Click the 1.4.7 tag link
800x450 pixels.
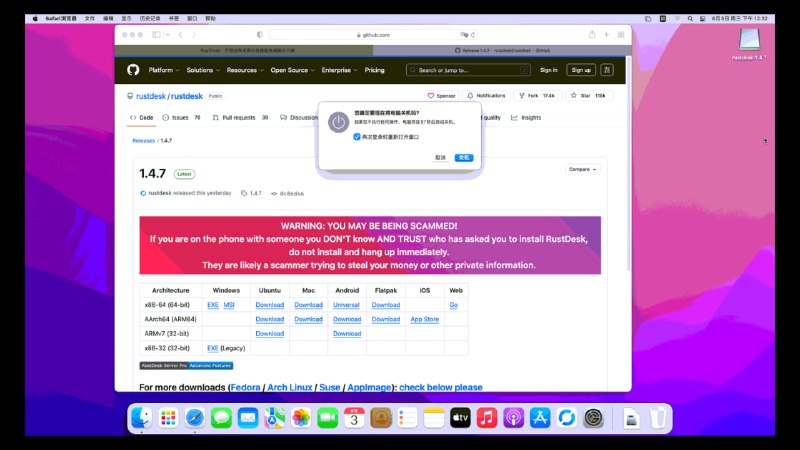pyautogui.click(x=251, y=193)
